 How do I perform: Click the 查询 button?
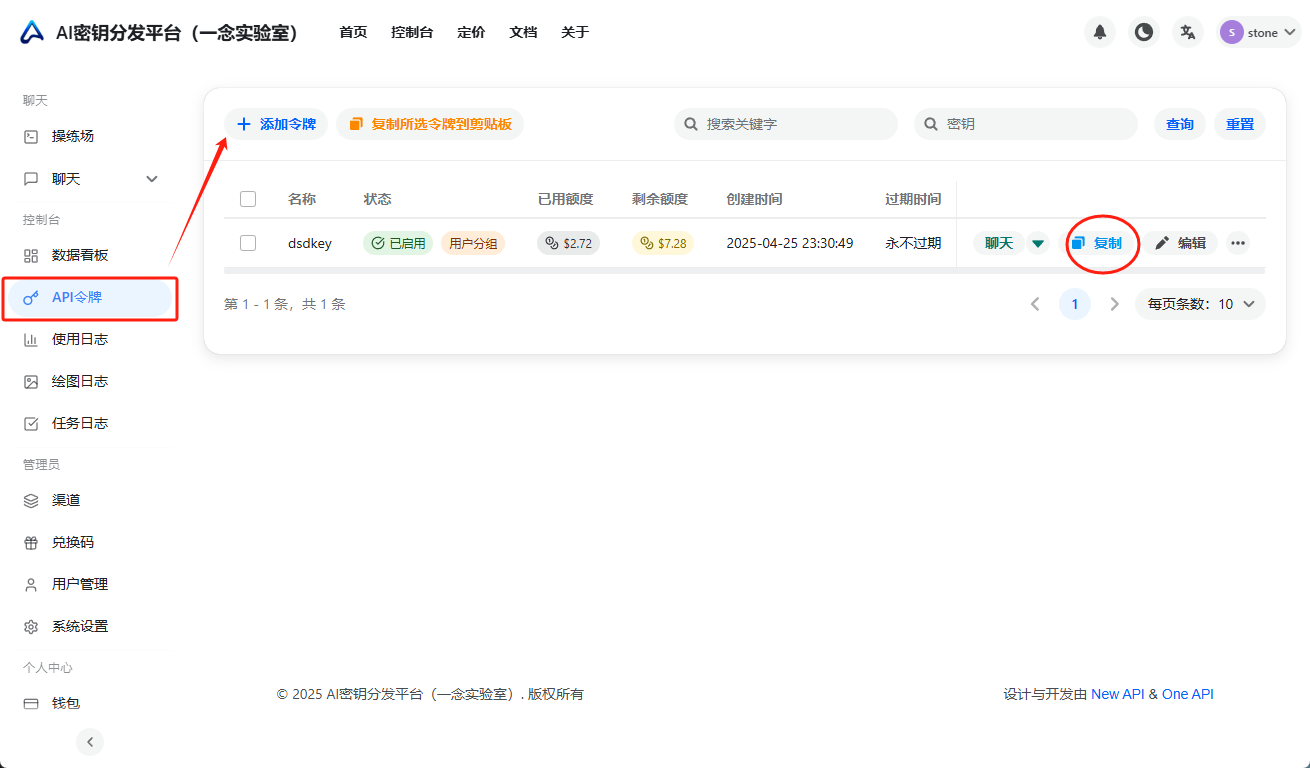tap(1180, 124)
